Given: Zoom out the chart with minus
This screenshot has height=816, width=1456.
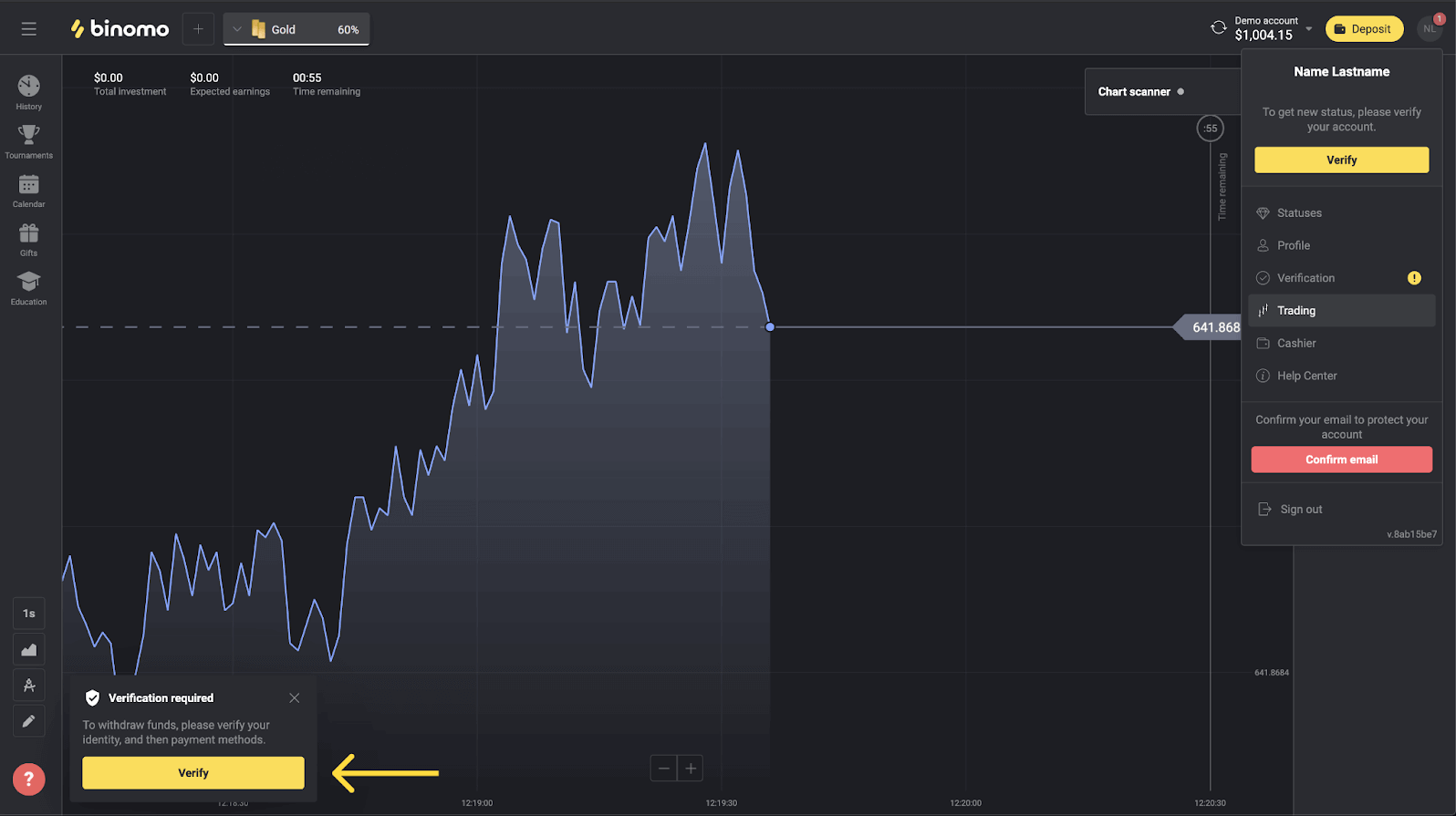Looking at the screenshot, I should tap(664, 769).
